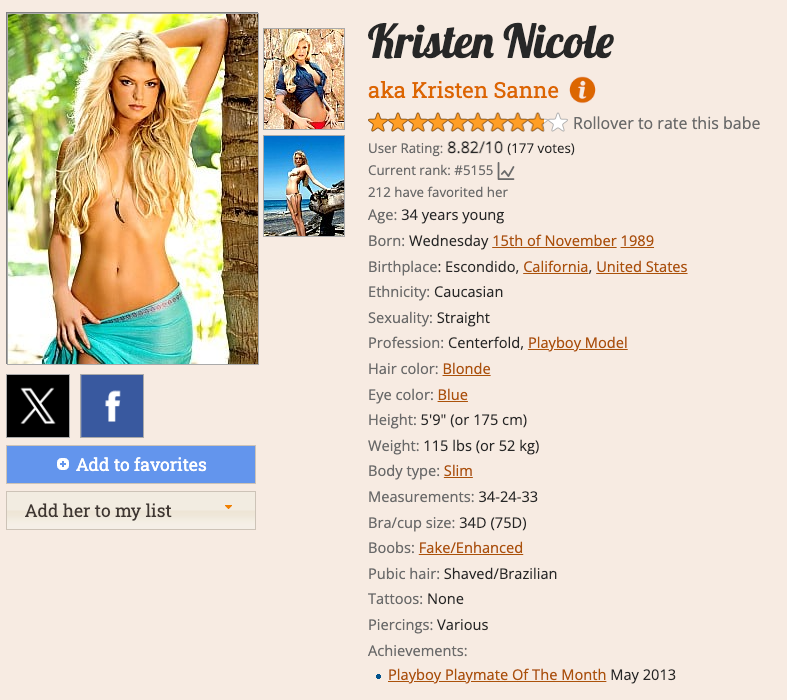
Task: Select the first rating star
Action: pos(377,123)
